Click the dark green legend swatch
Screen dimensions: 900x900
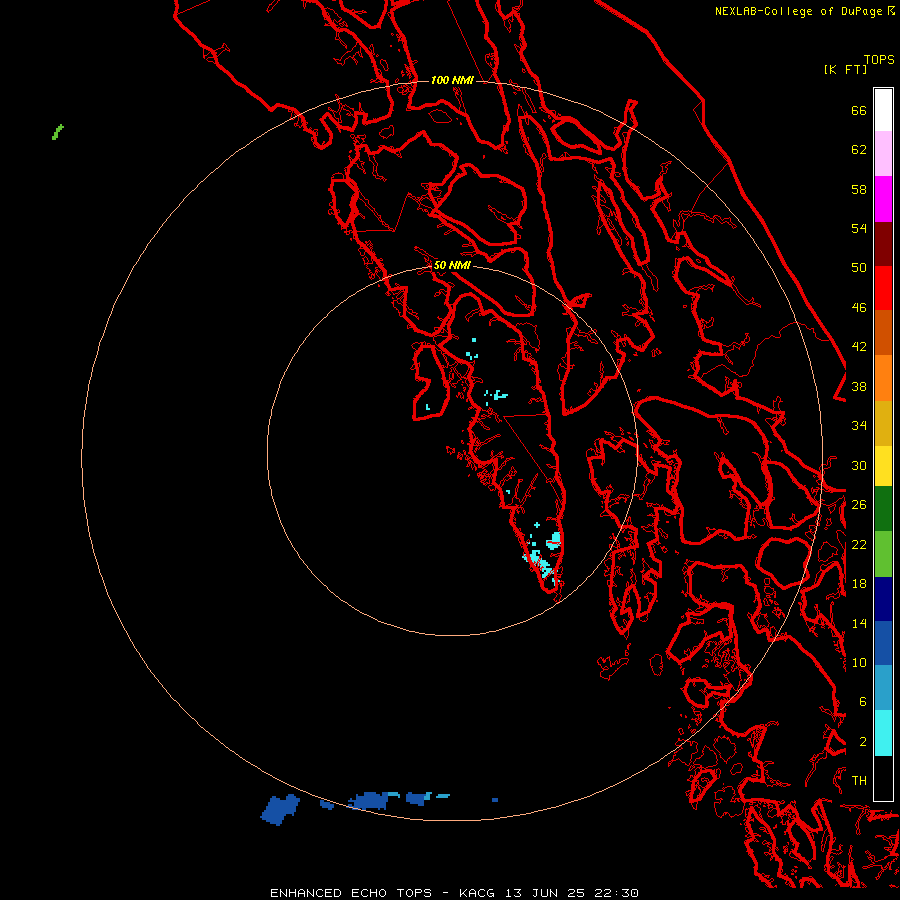(x=883, y=509)
